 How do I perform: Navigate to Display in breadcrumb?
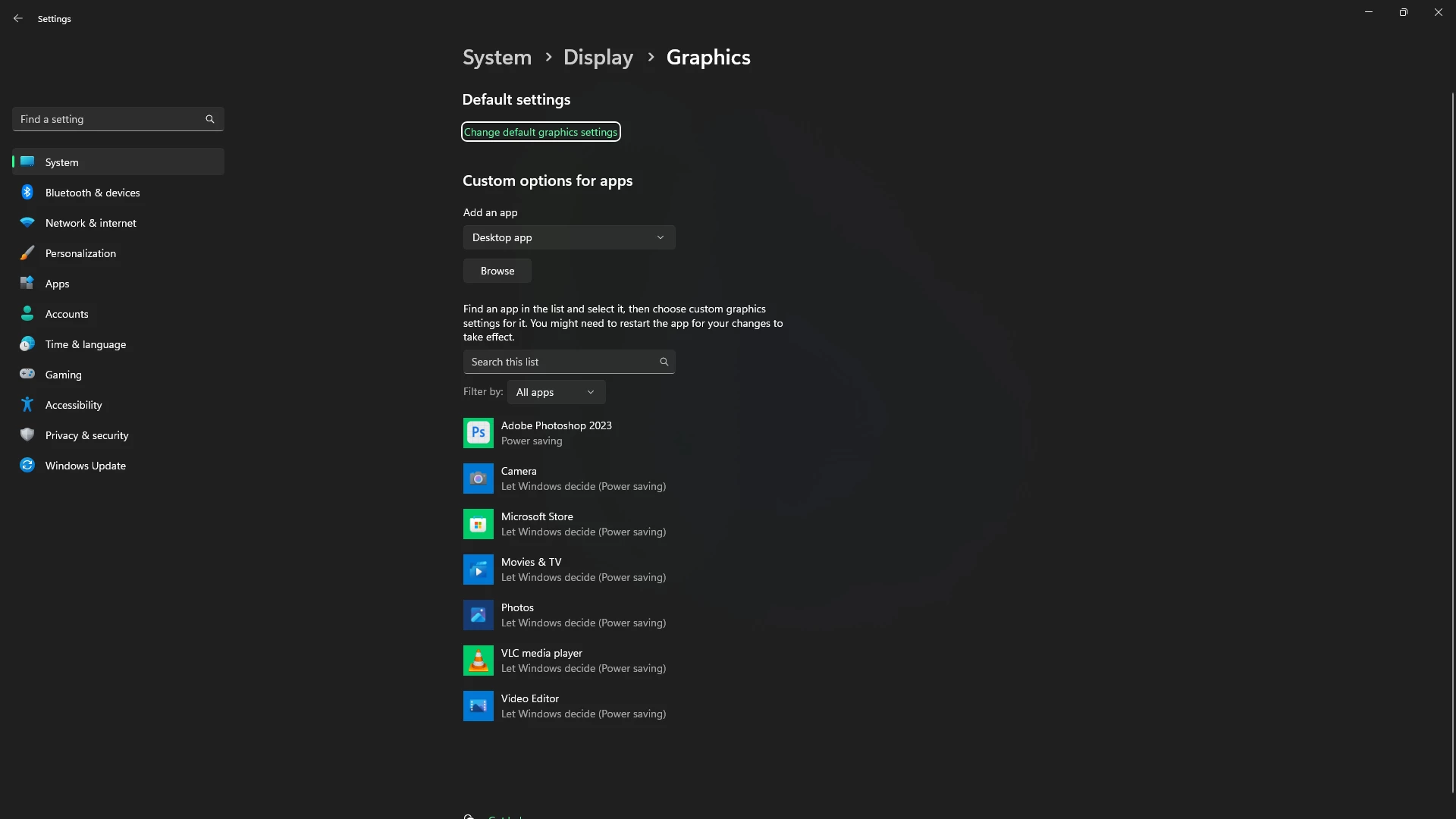598,58
